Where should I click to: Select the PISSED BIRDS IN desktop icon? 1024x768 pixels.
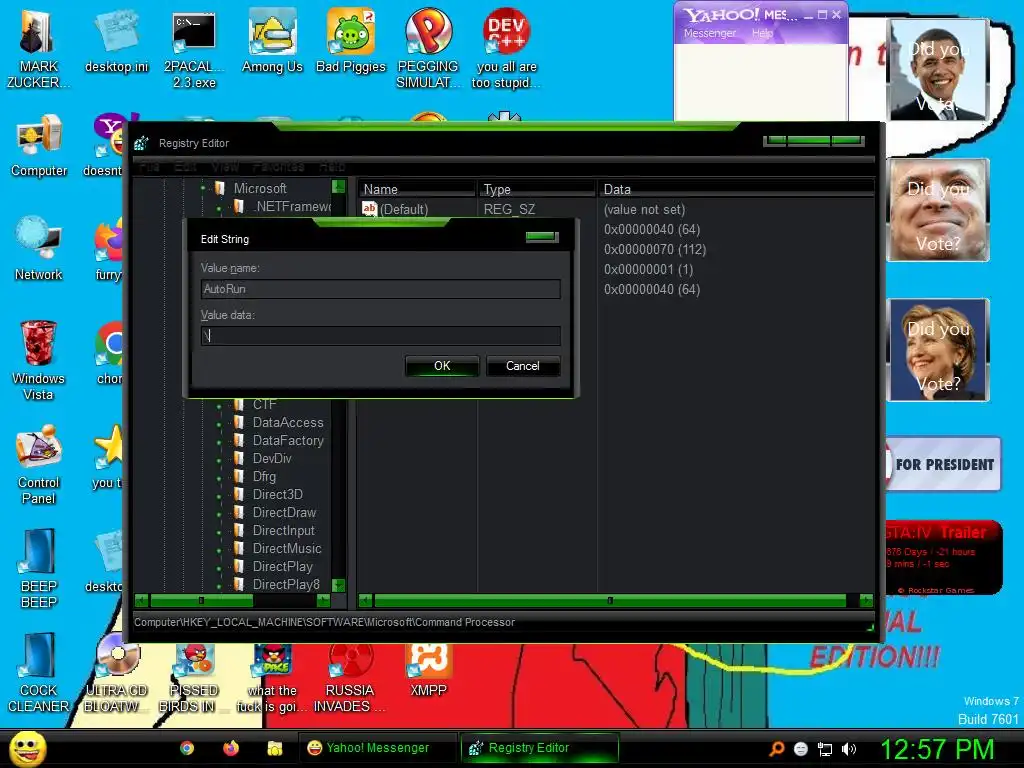coord(194,676)
